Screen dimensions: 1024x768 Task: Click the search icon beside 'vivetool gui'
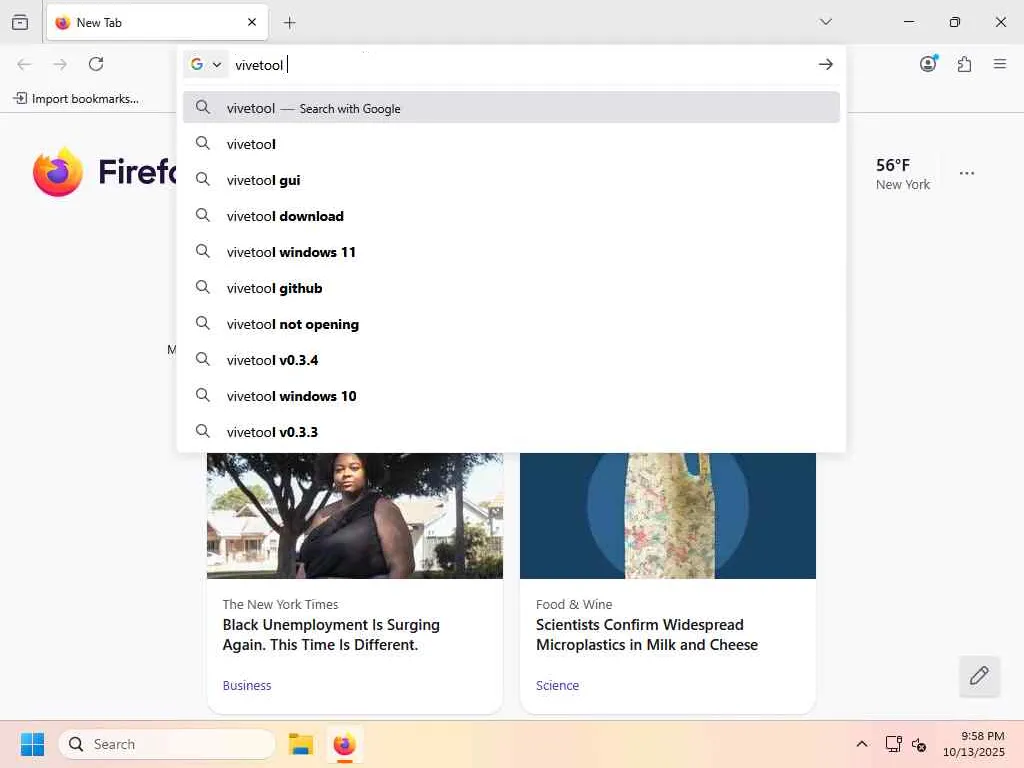click(203, 180)
